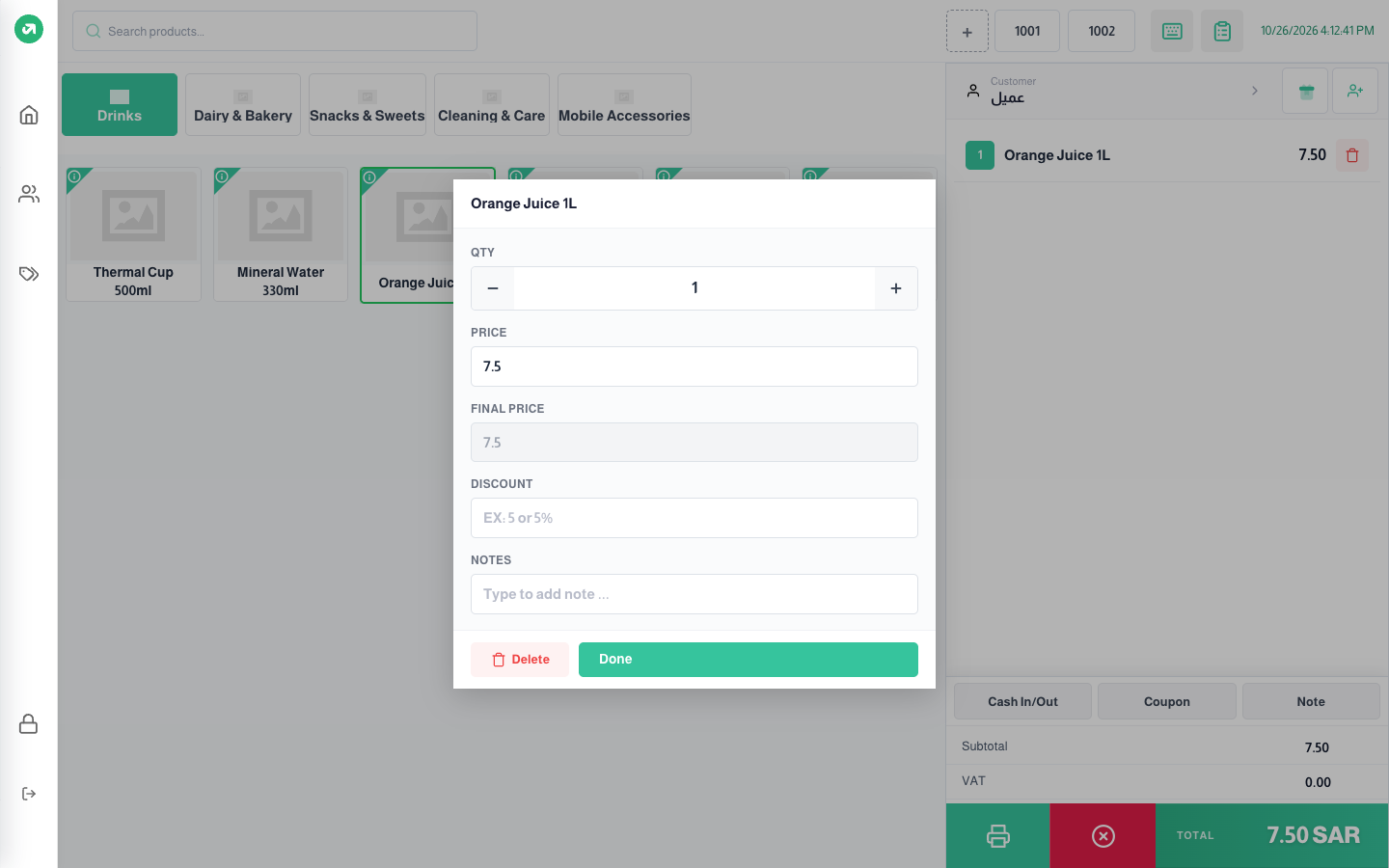Click the Notes input field
Viewport: 1389px width, 868px height.
pyautogui.click(x=694, y=594)
